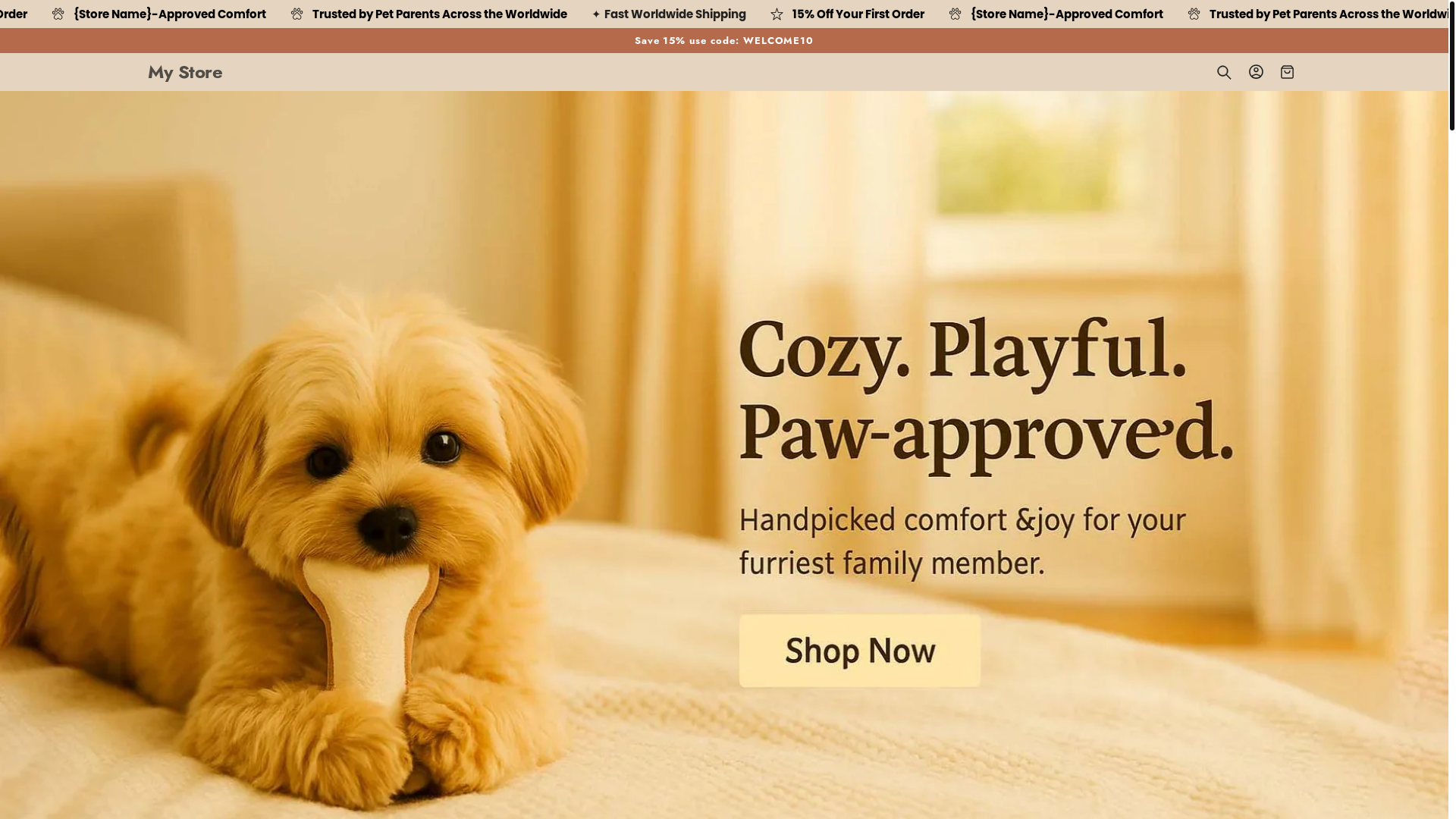1456x819 pixels.
Task: Click the page's vertical scrollbar thumb
Action: click(x=1451, y=65)
